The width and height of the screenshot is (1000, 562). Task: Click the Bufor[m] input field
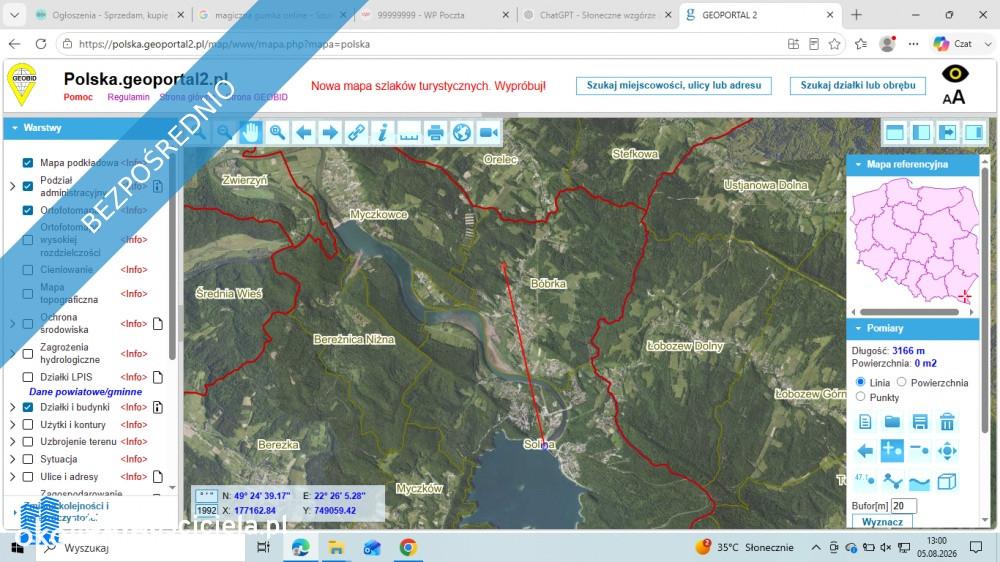point(904,506)
